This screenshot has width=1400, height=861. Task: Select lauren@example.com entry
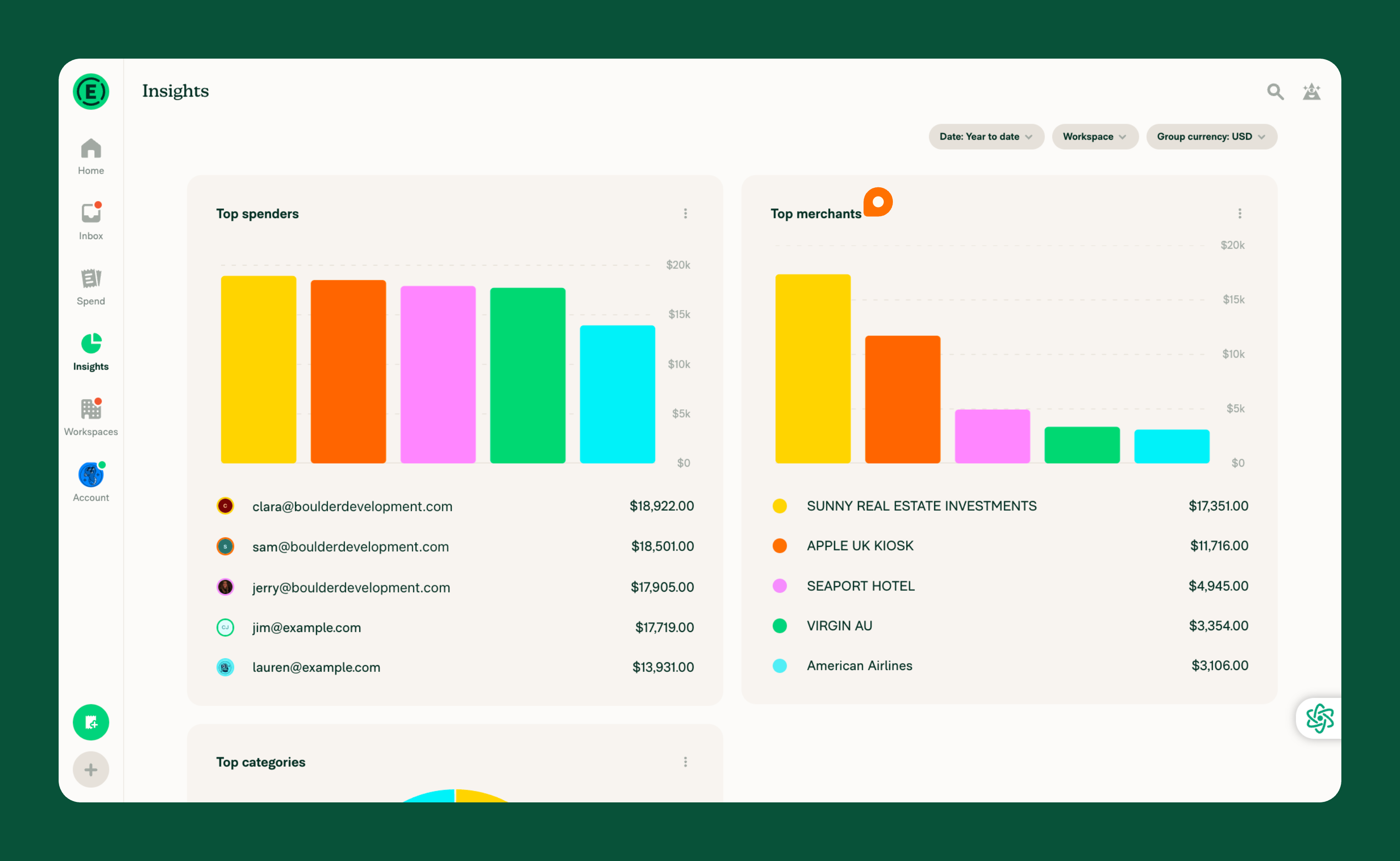pos(455,667)
